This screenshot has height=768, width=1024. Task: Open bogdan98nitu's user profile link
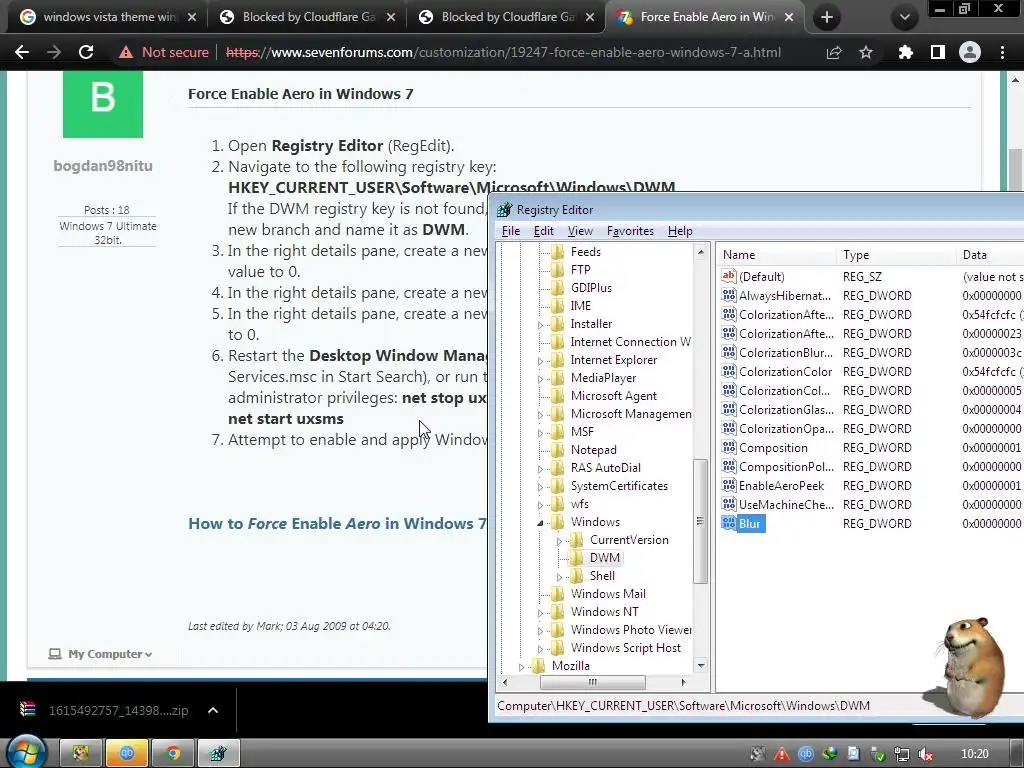[x=103, y=166]
